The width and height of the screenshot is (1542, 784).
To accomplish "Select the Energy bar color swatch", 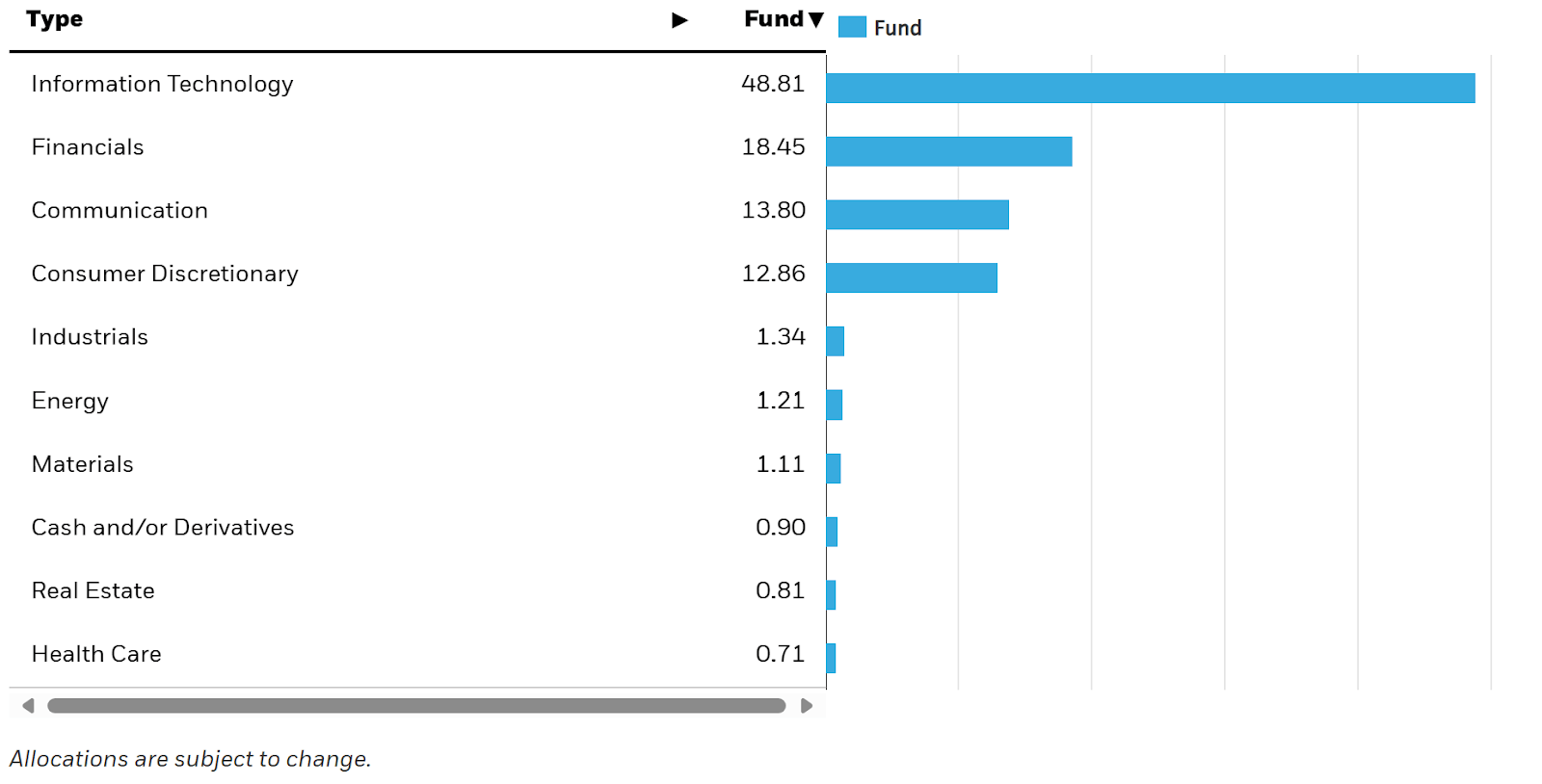I will click(x=835, y=405).
